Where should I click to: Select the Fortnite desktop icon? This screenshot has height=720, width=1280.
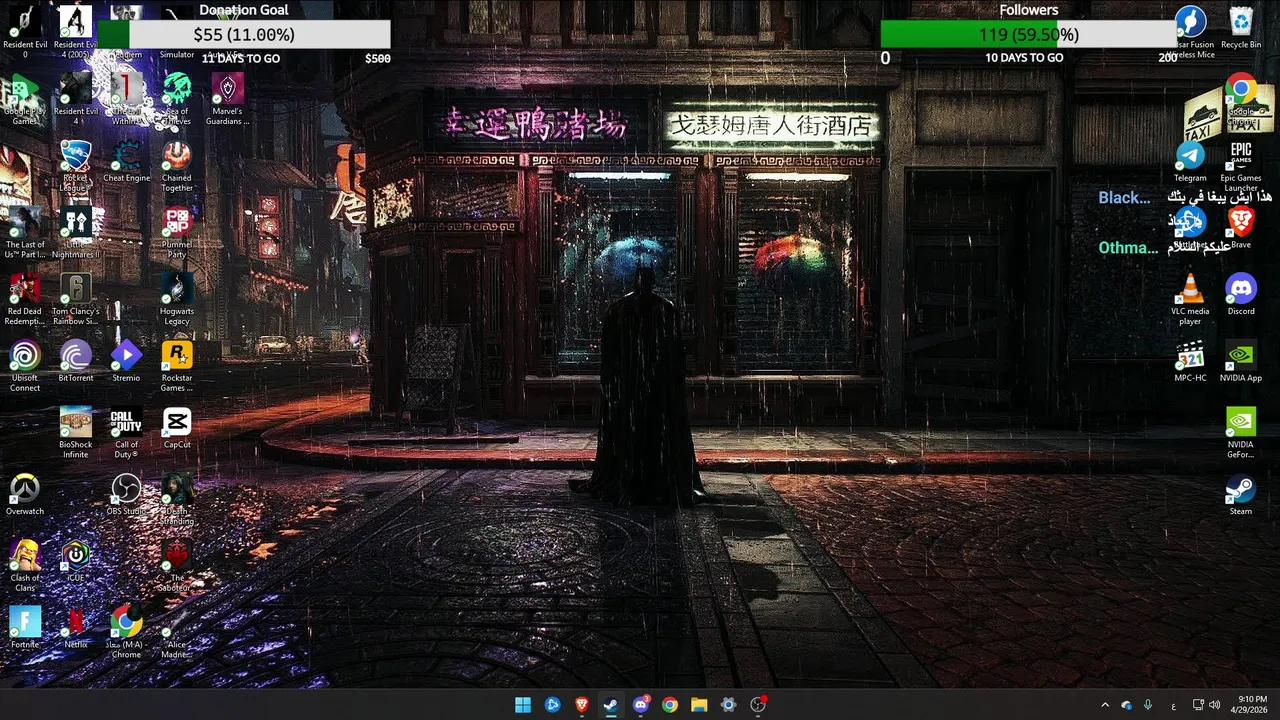tap(25, 628)
